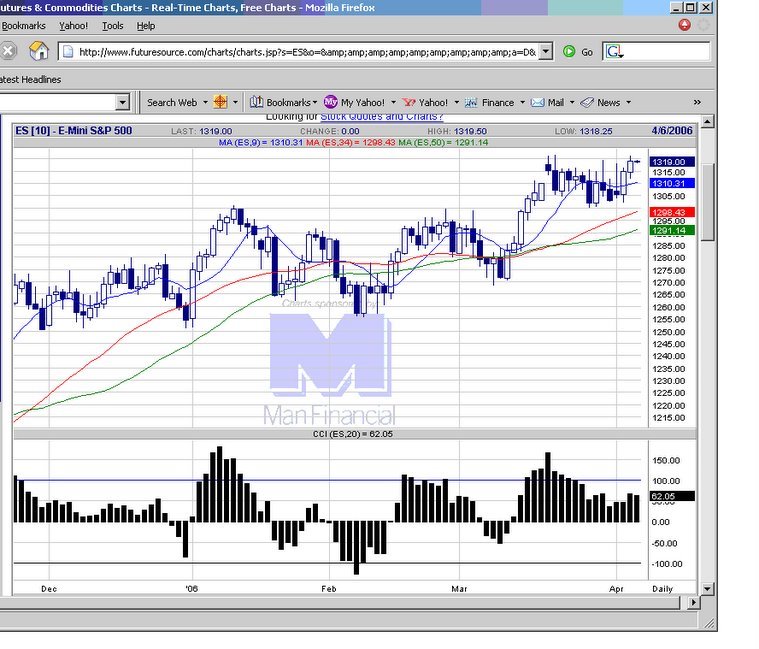Click the Finance chart icon

[471, 103]
